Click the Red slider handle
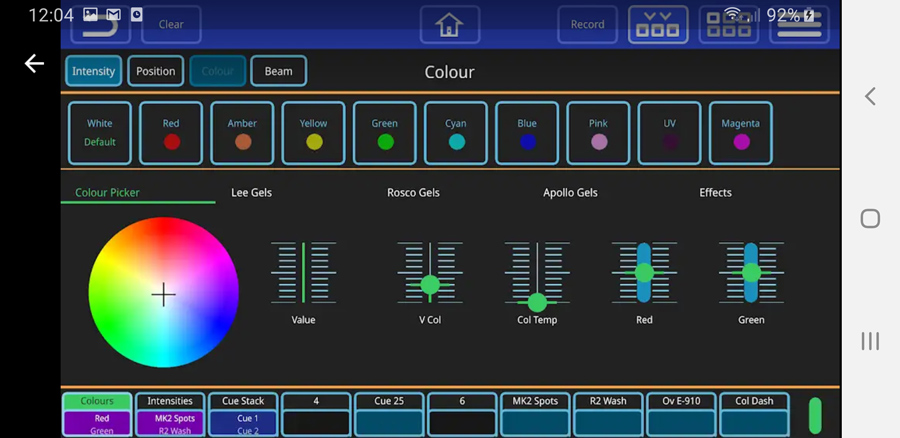 pos(644,273)
